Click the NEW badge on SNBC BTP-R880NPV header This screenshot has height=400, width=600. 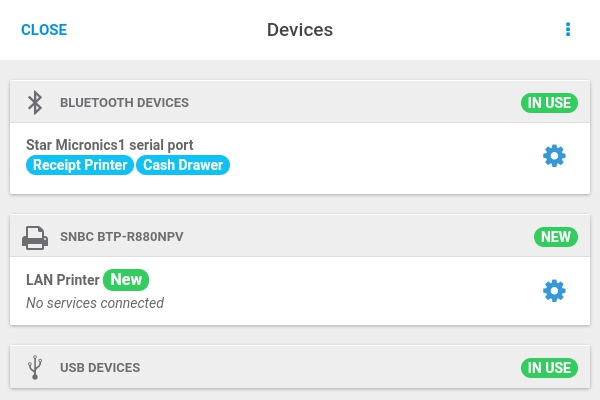[x=556, y=237]
